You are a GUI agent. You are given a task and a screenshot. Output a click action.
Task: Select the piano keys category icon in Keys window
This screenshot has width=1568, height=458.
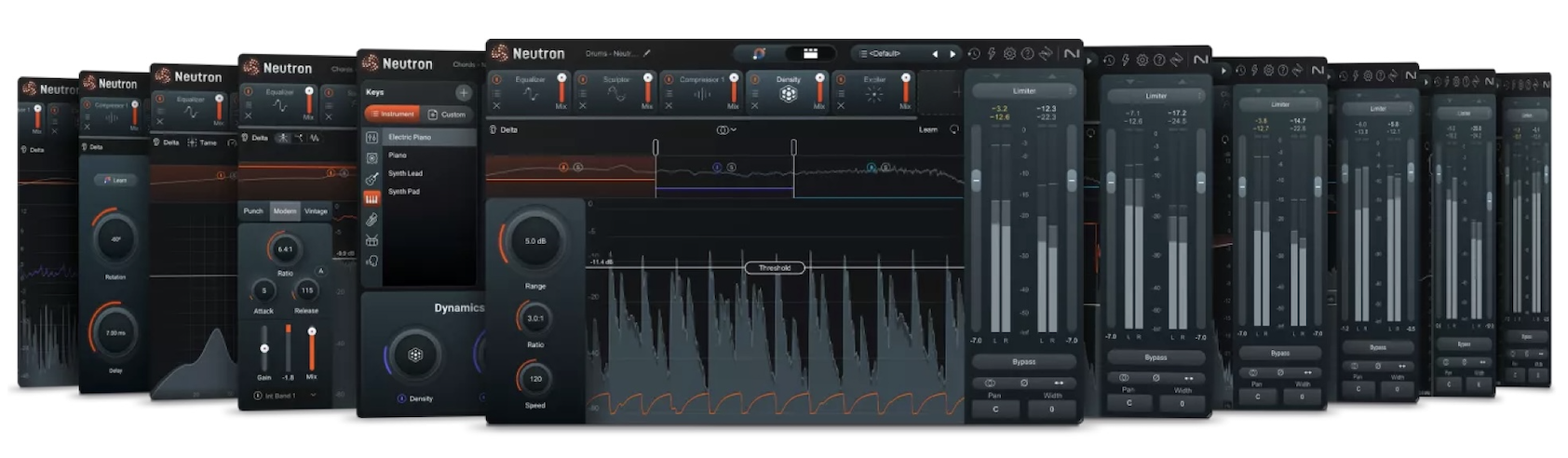click(372, 199)
